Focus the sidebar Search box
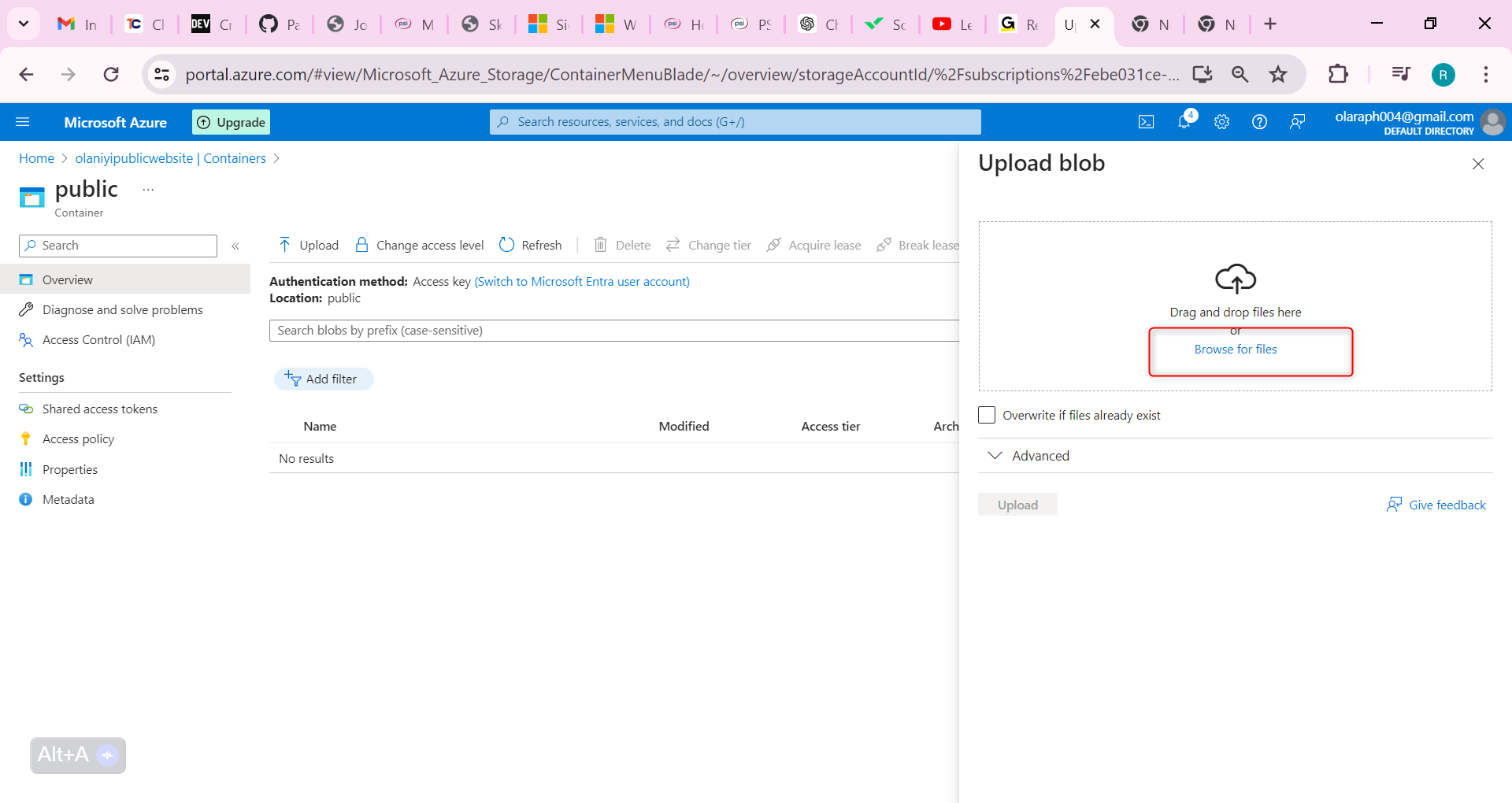The image size is (1512, 803). click(118, 246)
